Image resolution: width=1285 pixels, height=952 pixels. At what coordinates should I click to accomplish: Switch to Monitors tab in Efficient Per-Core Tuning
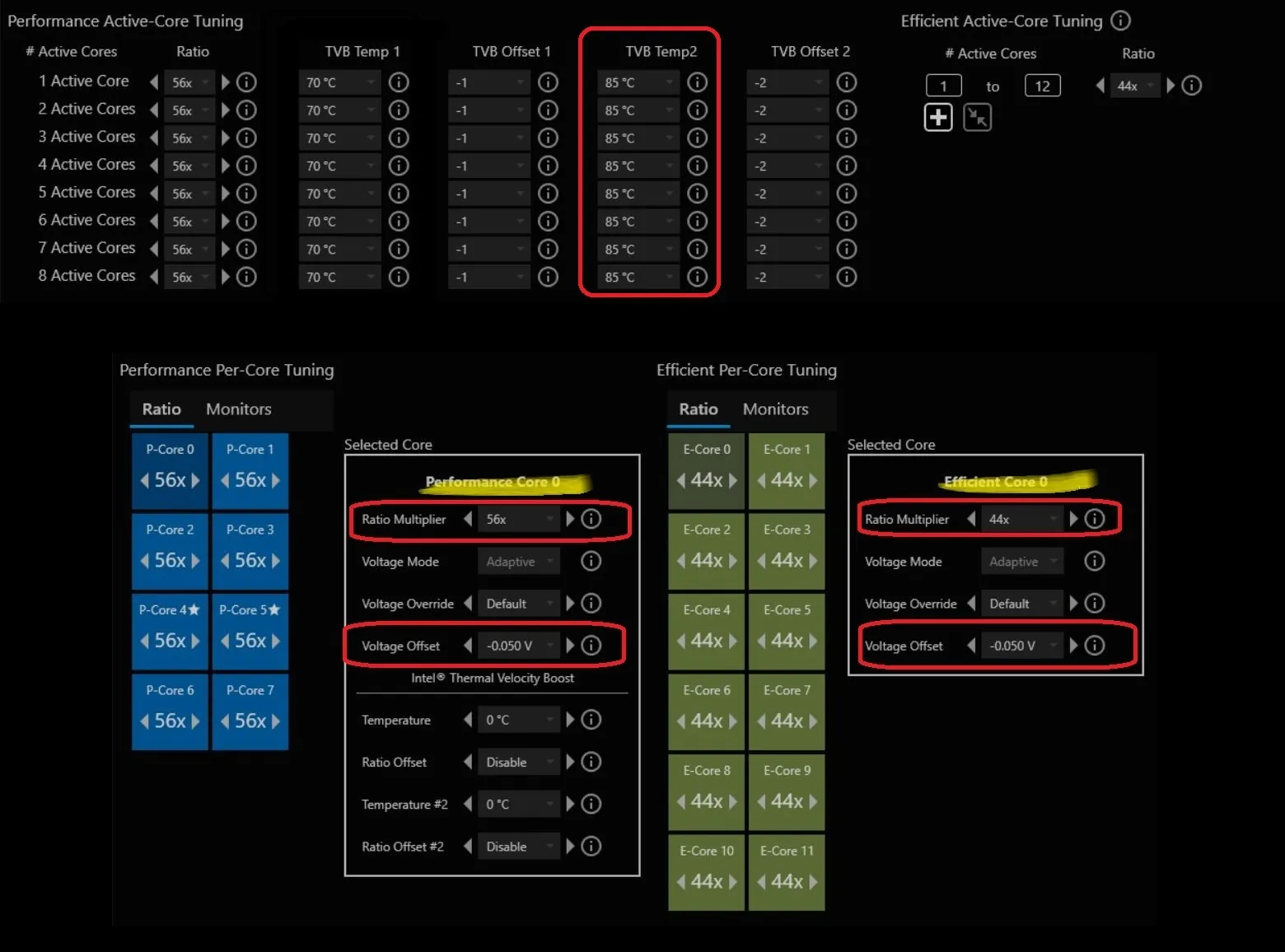(x=775, y=409)
